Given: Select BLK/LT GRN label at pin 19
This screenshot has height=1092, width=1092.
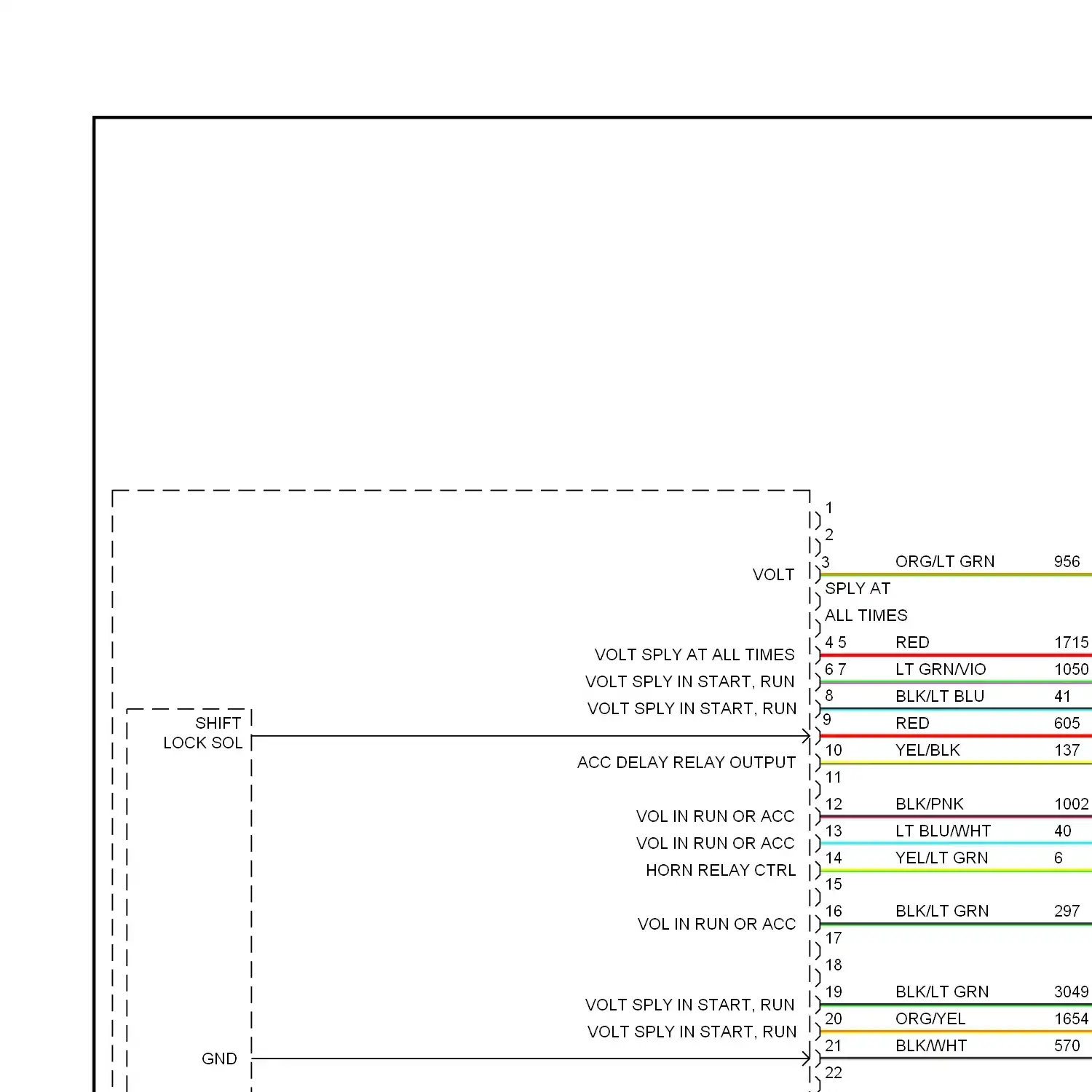Looking at the screenshot, I should (x=942, y=992).
